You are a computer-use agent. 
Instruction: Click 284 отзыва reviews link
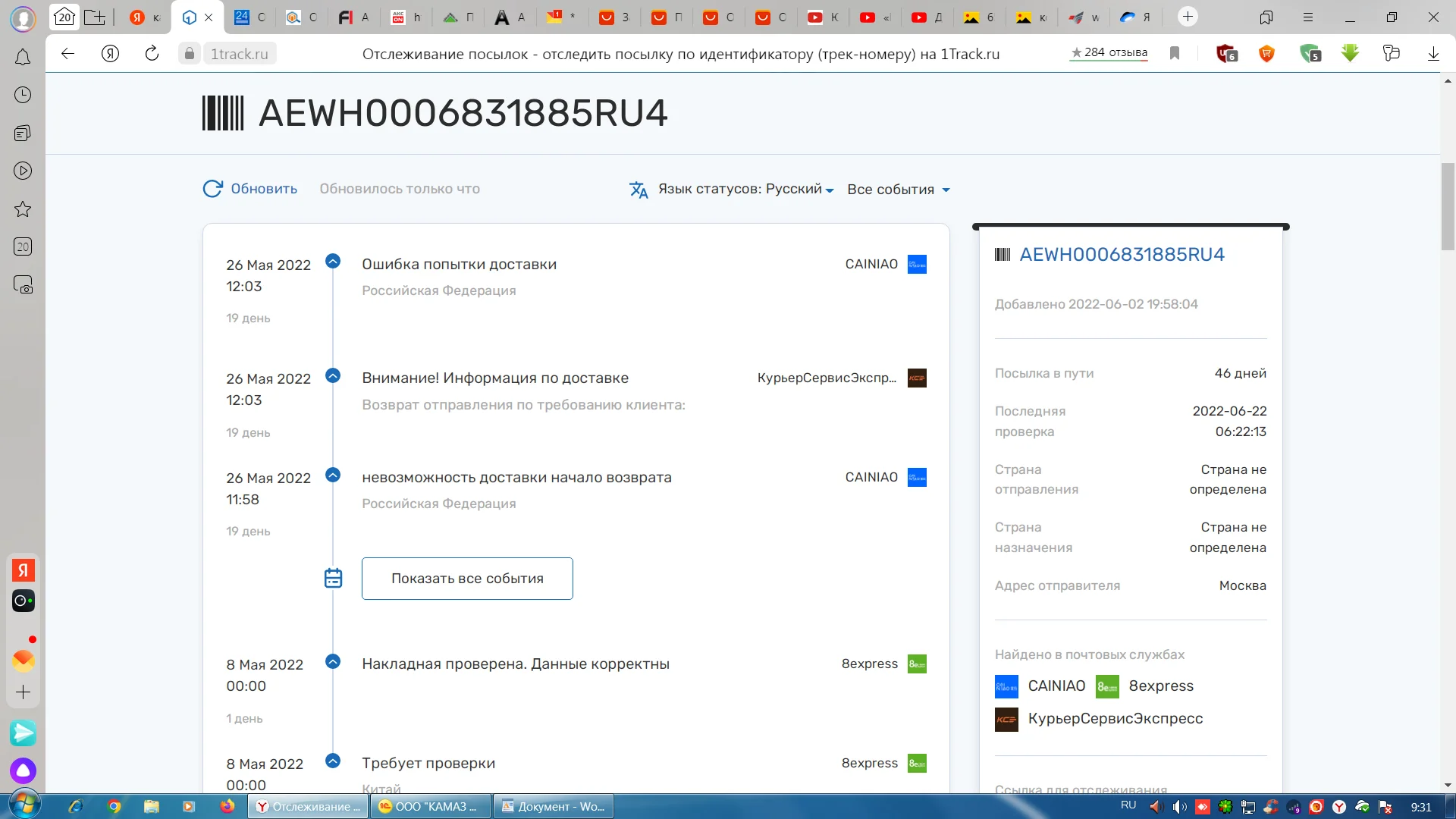pos(1109,53)
